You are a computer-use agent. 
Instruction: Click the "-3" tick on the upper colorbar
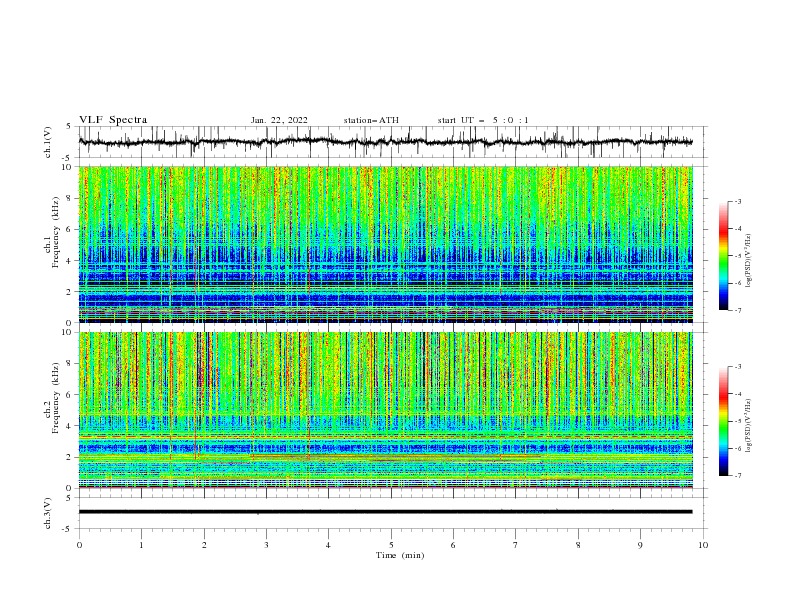pos(737,201)
